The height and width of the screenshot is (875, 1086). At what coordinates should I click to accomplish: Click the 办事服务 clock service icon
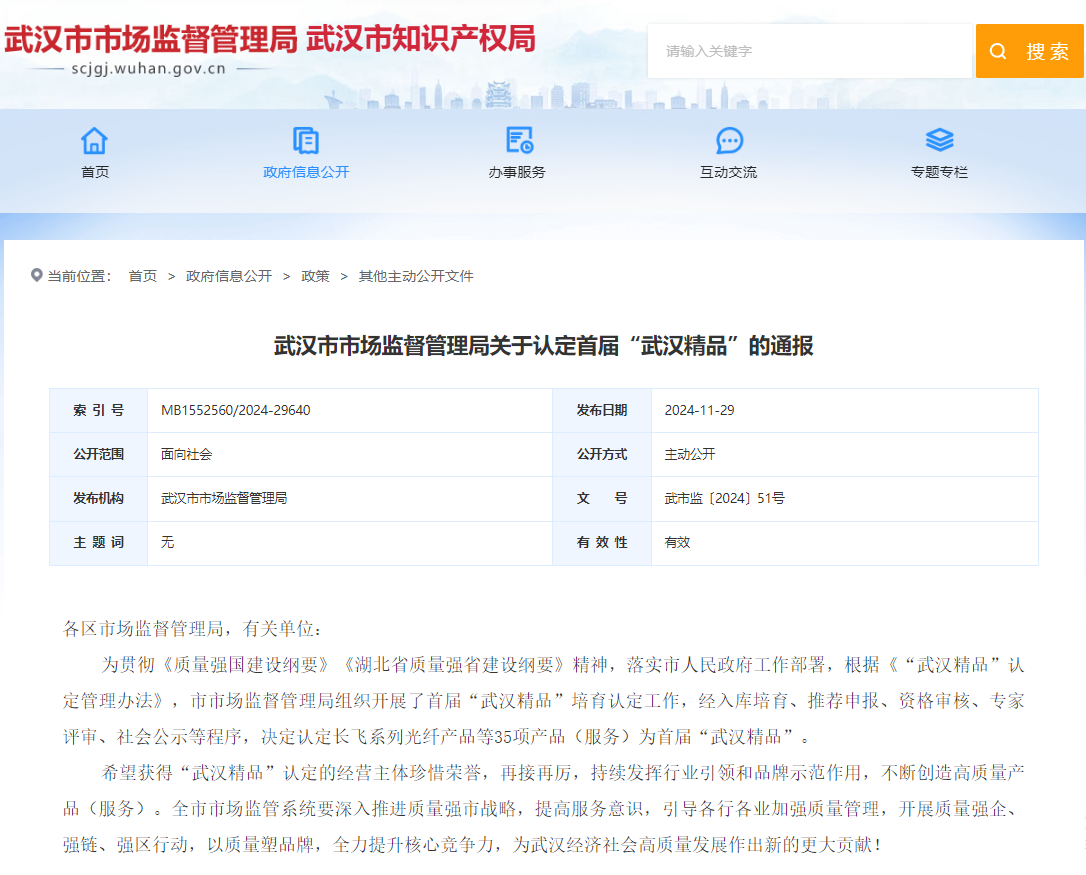click(516, 141)
